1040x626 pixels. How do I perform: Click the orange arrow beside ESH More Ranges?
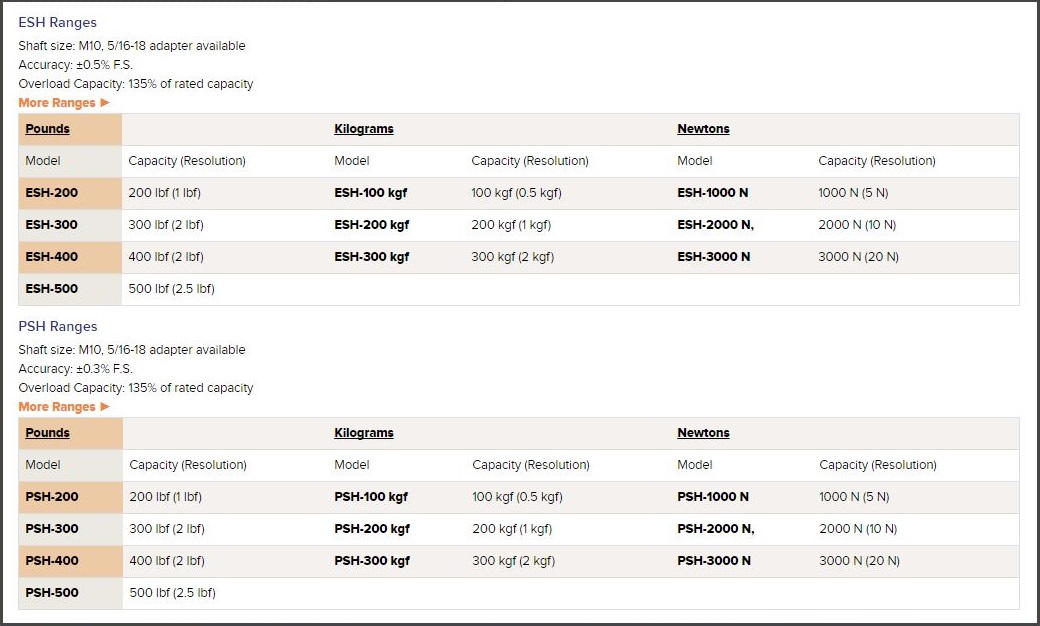coord(105,103)
